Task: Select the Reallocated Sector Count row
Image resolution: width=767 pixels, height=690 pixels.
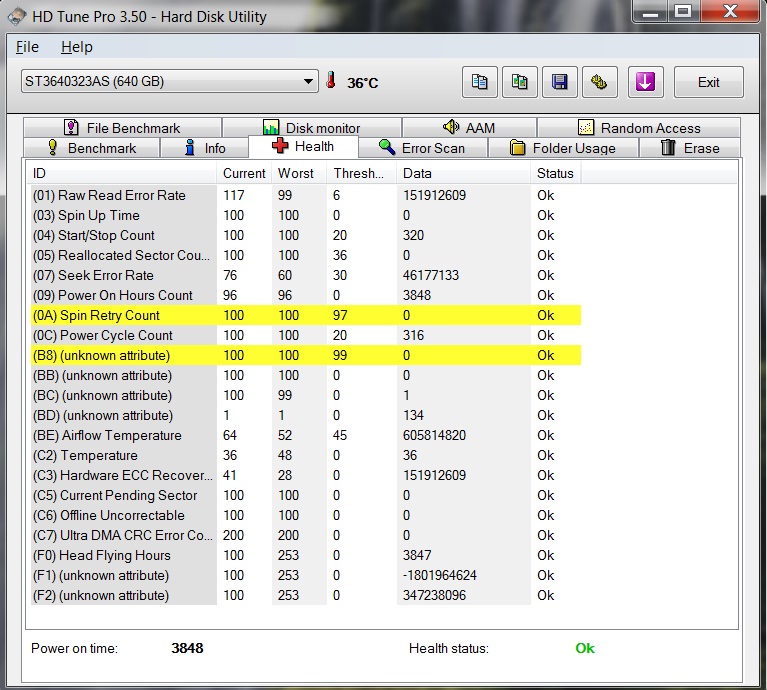Action: [306, 255]
